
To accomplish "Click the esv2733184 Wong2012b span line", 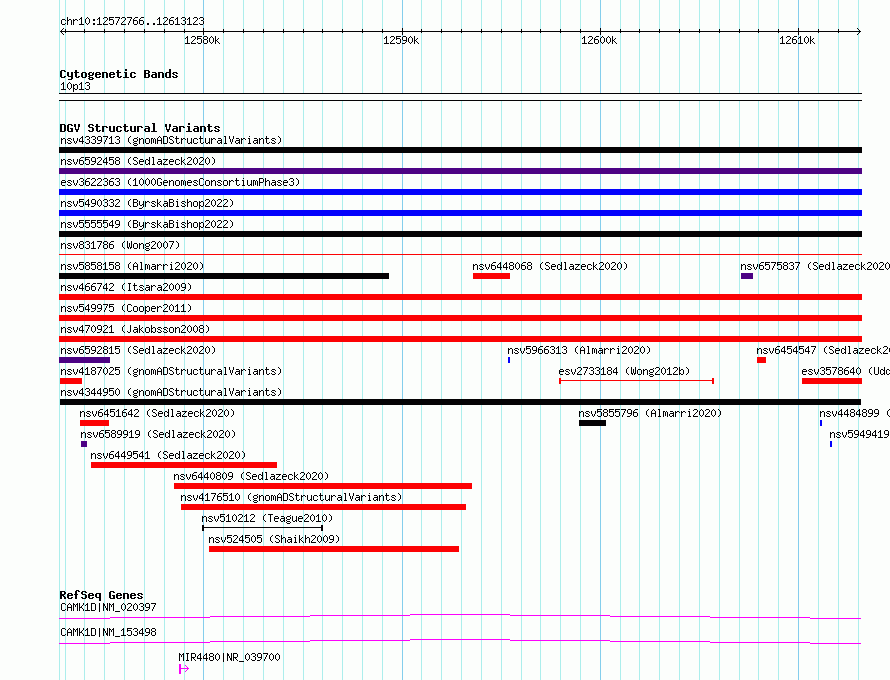I will coord(636,381).
